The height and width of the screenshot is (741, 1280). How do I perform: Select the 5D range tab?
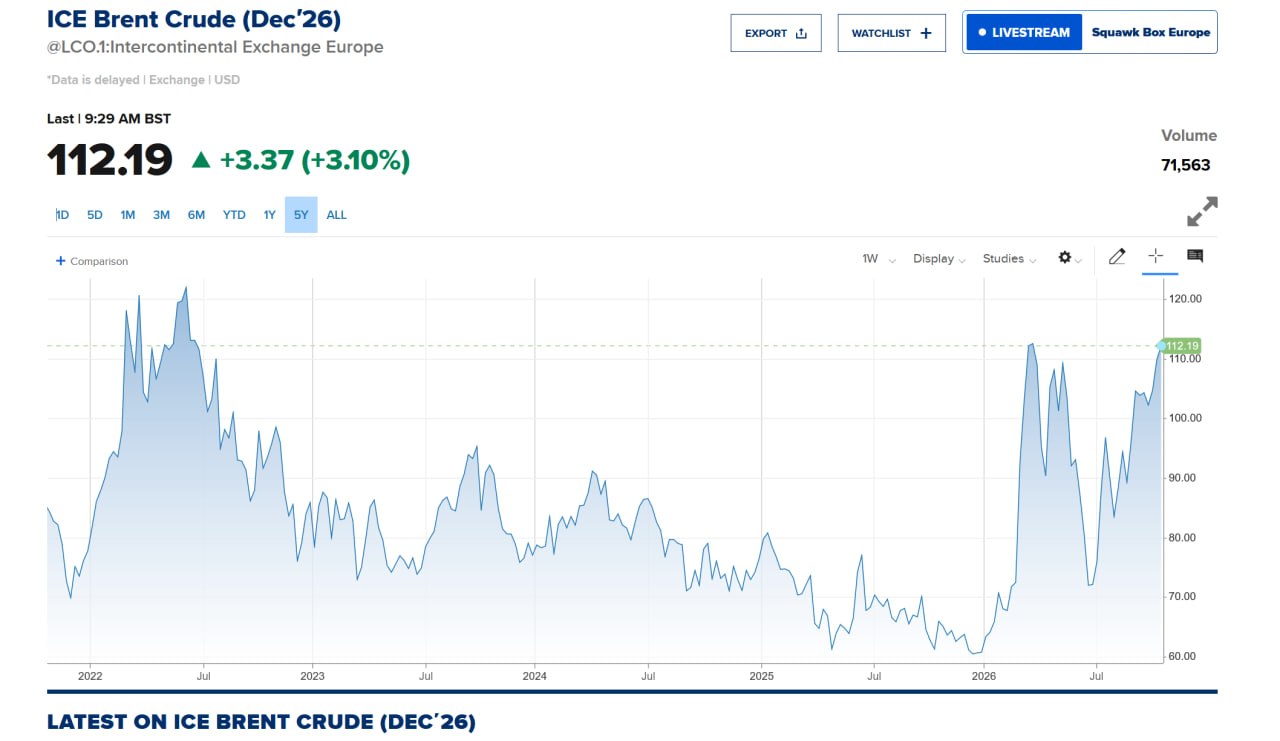[95, 215]
